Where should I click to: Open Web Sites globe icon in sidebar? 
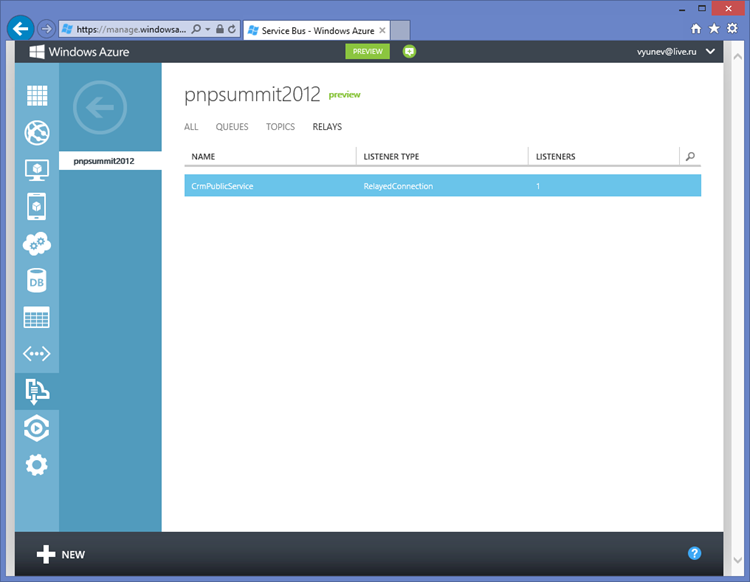(37, 132)
